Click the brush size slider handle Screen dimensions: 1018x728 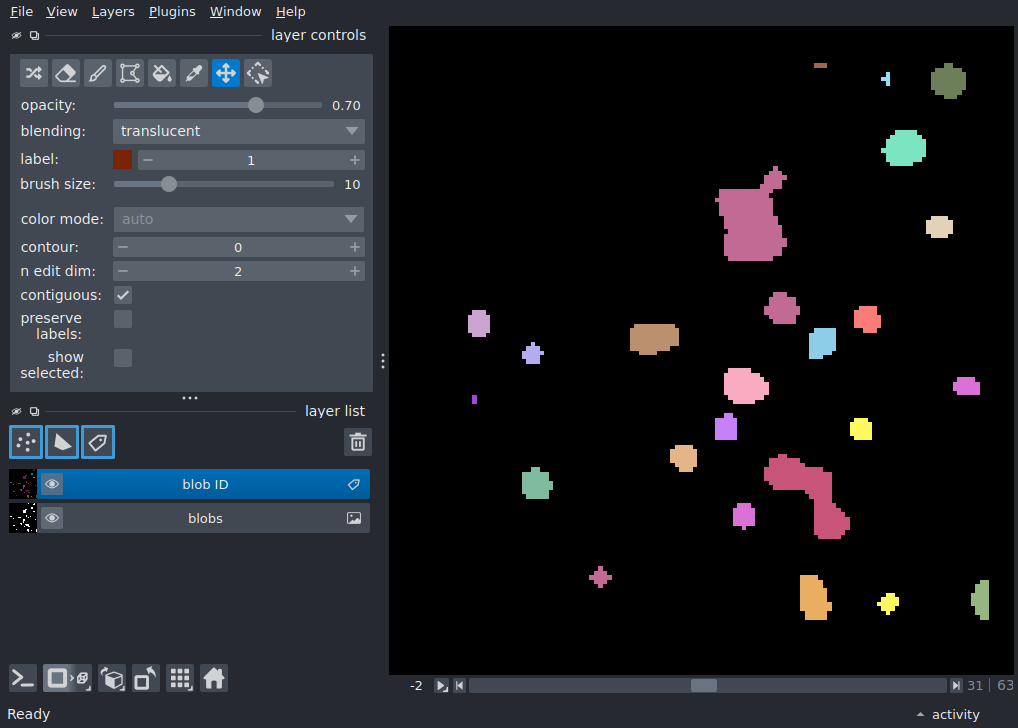click(x=169, y=184)
